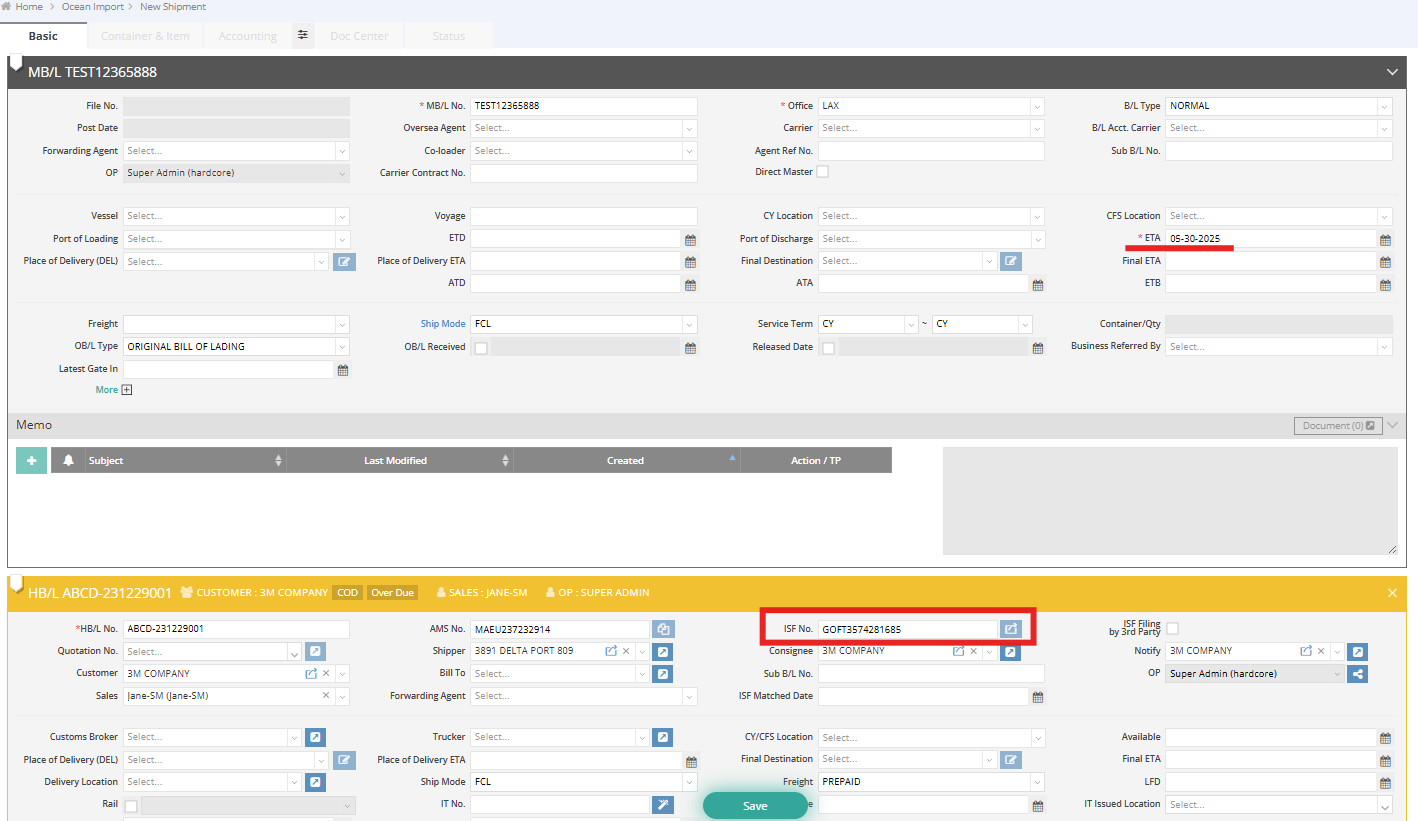Click the memo notification bell icon

69,460
